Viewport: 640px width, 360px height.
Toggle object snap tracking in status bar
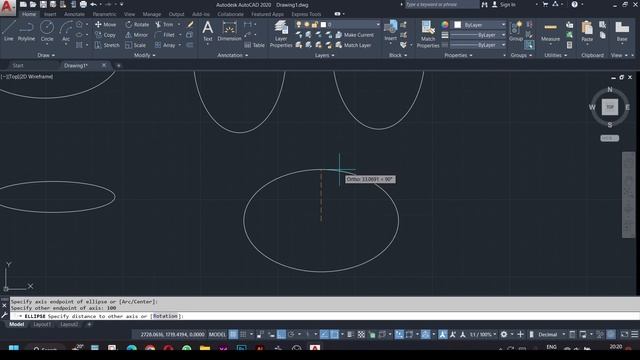click(324, 334)
